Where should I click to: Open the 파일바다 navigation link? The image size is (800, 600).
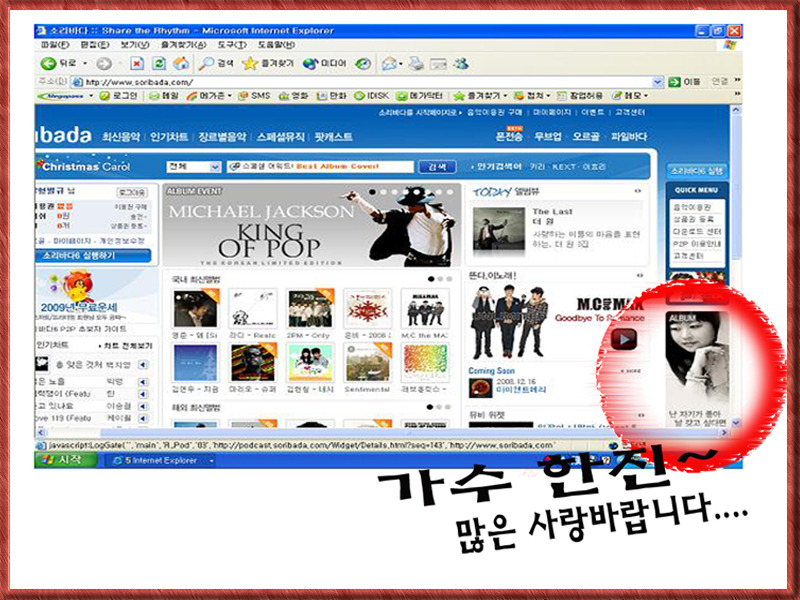pyautogui.click(x=629, y=136)
